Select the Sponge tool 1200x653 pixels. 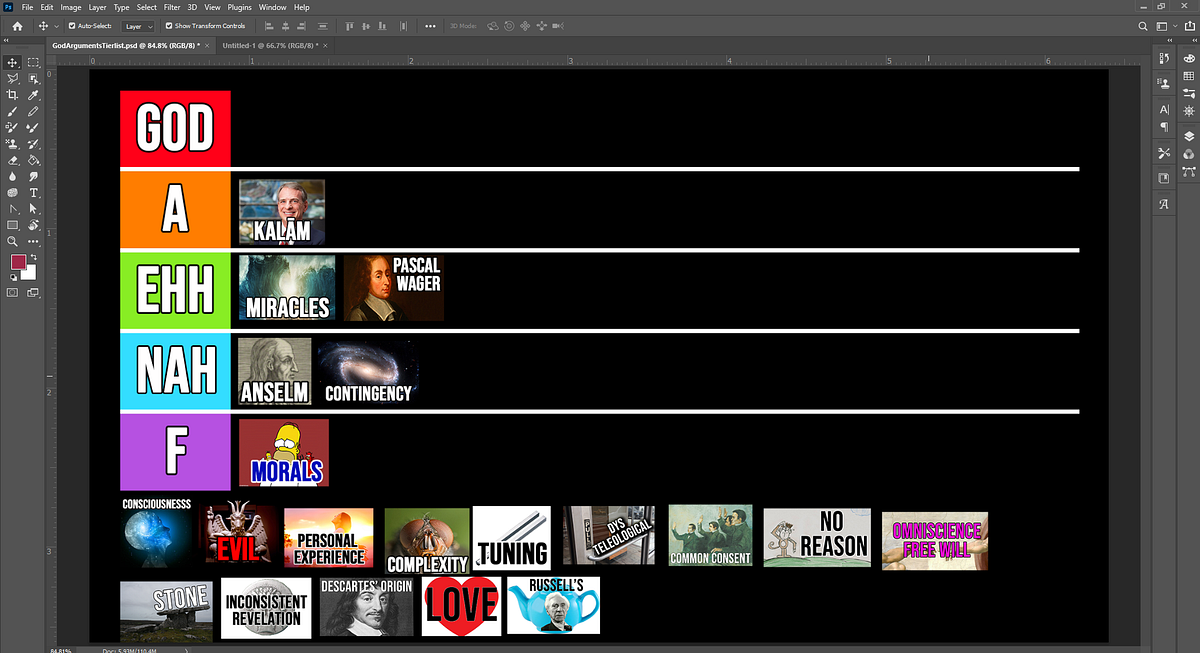pos(12,192)
